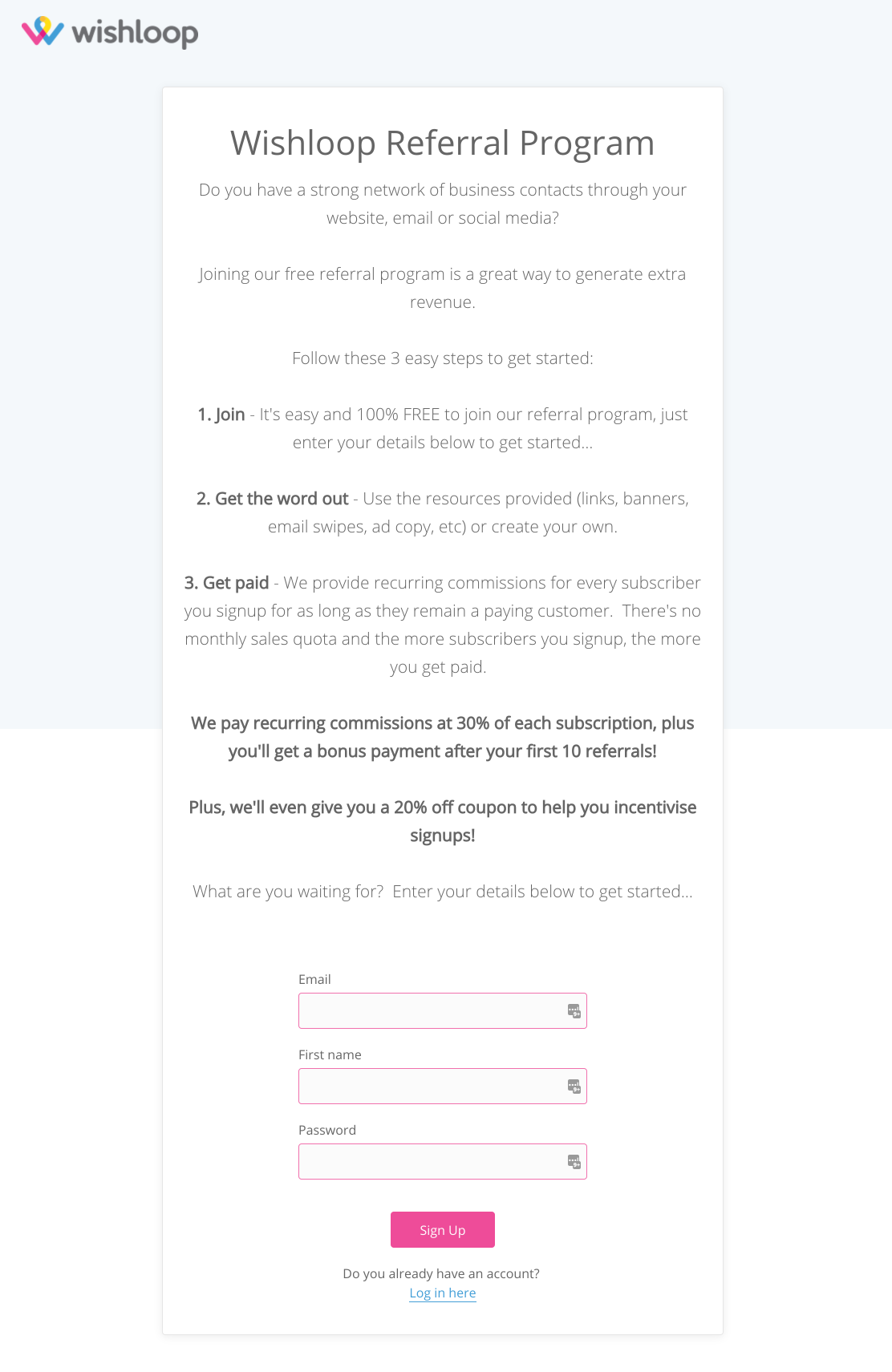Open the "Log in here" link
892x1372 pixels.
tap(443, 1293)
